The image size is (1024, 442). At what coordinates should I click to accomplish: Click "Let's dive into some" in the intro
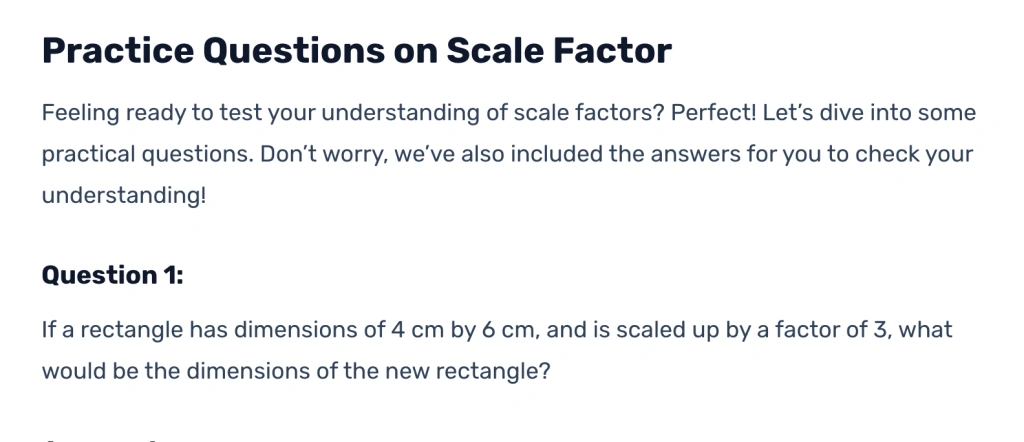869,112
